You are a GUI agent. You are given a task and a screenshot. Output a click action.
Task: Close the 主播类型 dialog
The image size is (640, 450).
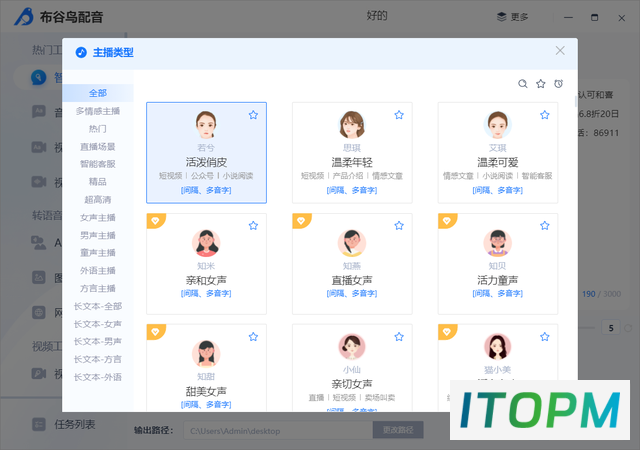(560, 51)
